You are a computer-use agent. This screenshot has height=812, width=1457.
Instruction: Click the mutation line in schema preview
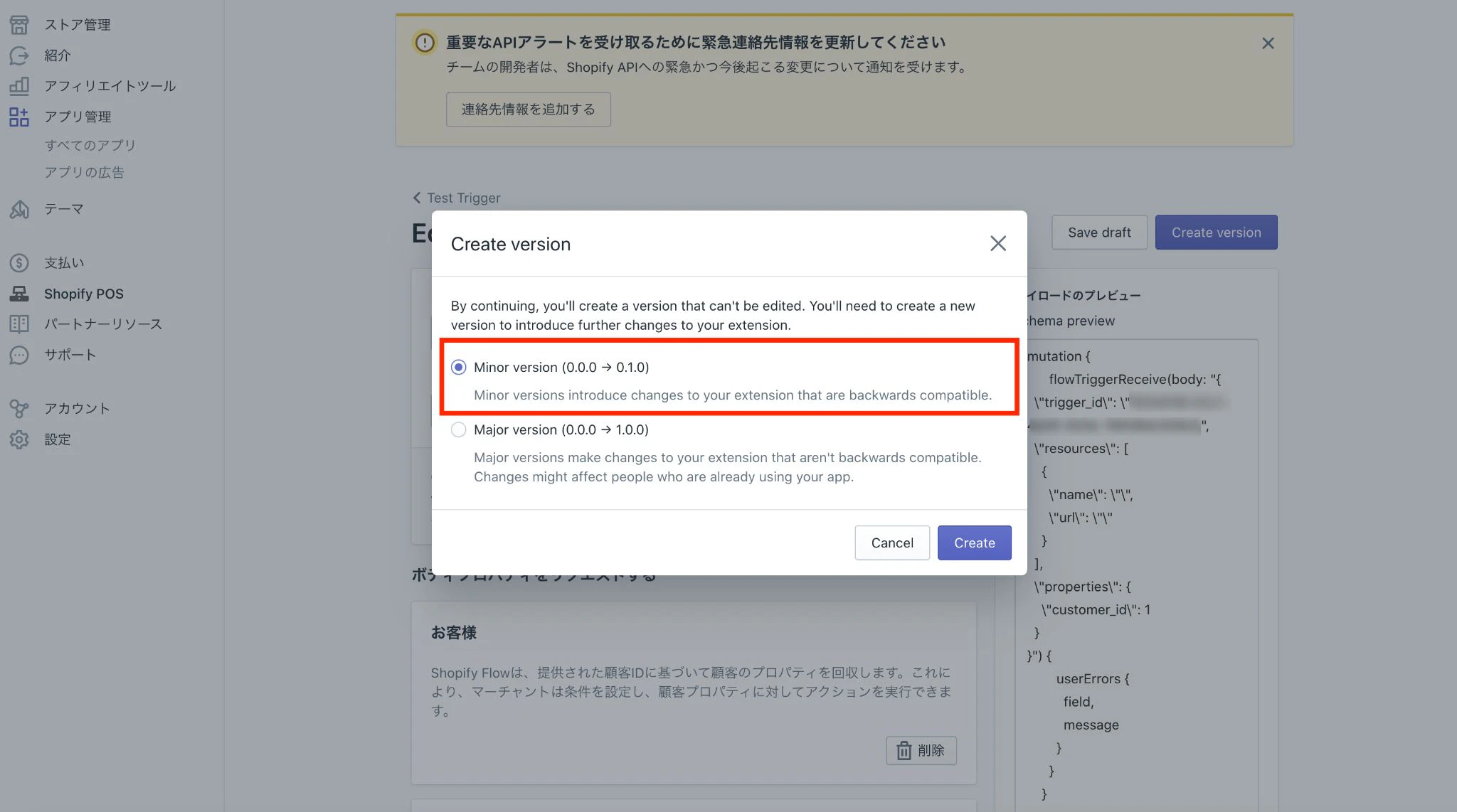click(1059, 356)
